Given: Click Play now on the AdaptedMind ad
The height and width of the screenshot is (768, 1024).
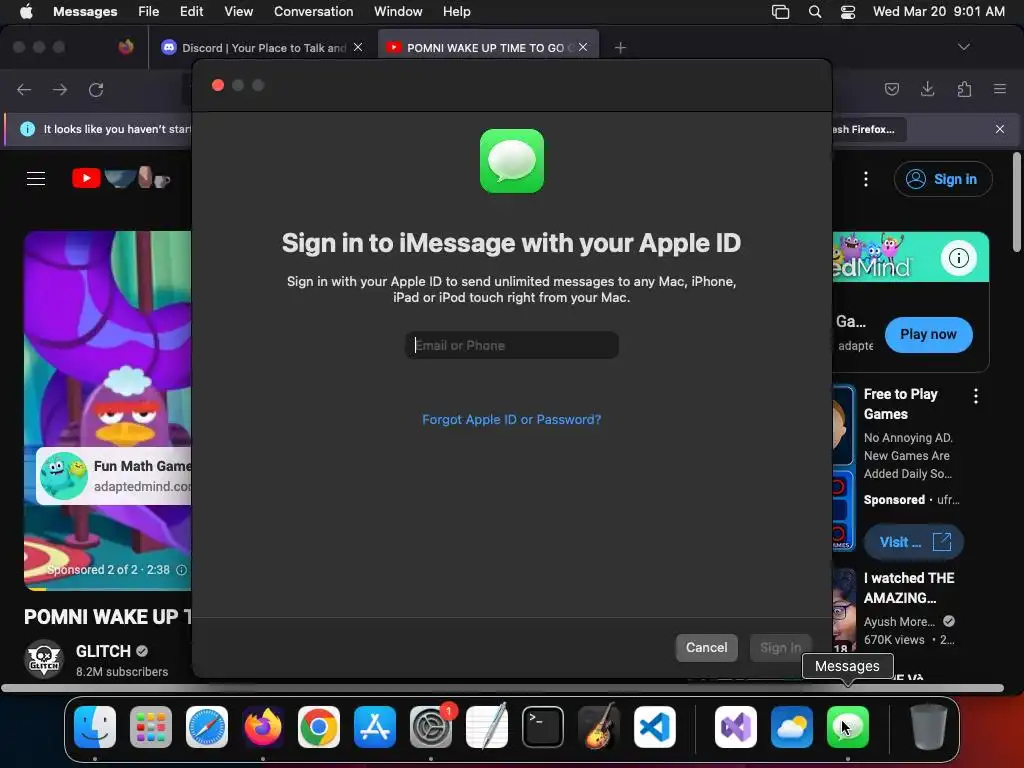Looking at the screenshot, I should (929, 334).
